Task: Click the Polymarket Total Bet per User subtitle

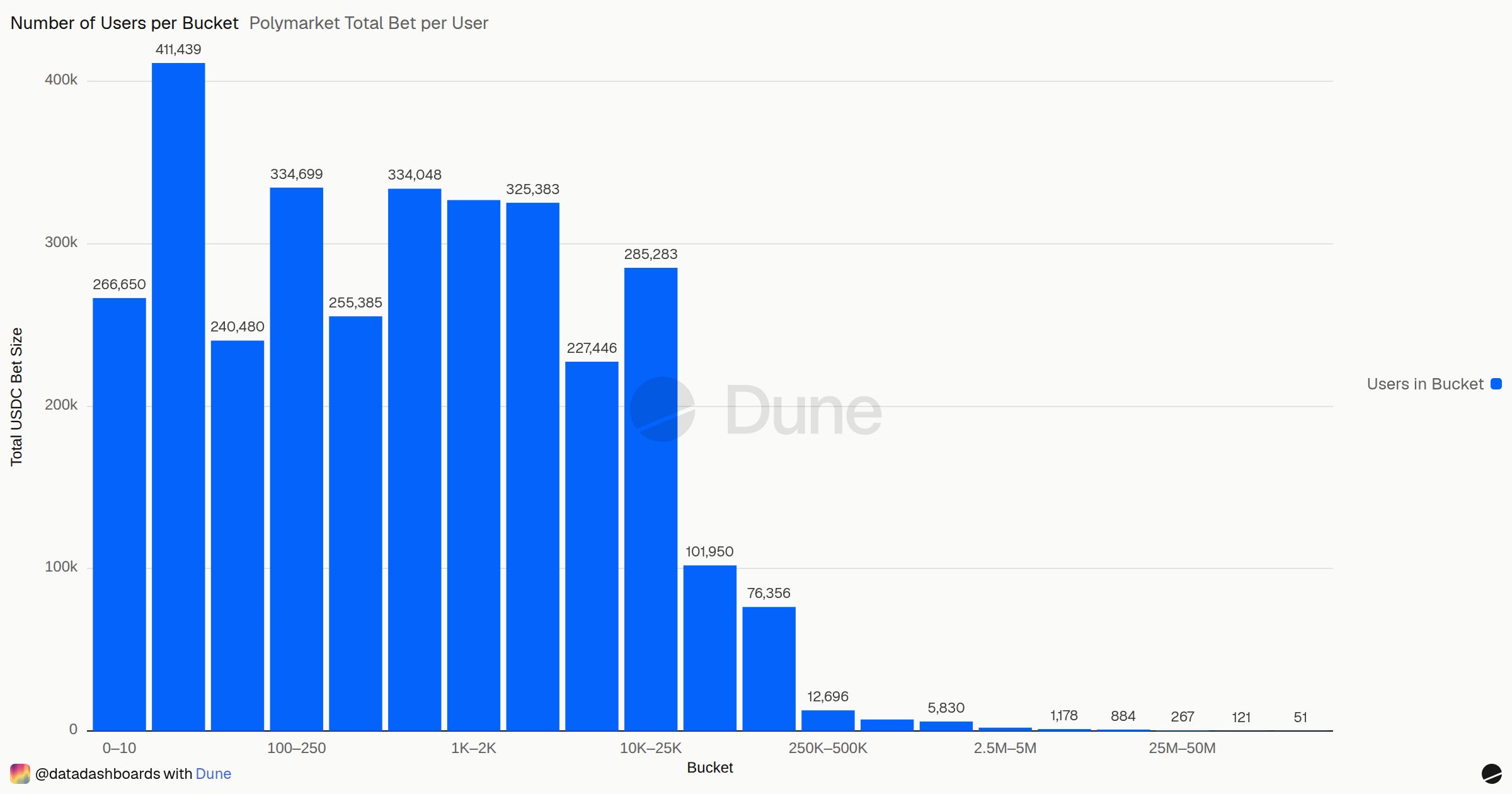Action: 369,23
